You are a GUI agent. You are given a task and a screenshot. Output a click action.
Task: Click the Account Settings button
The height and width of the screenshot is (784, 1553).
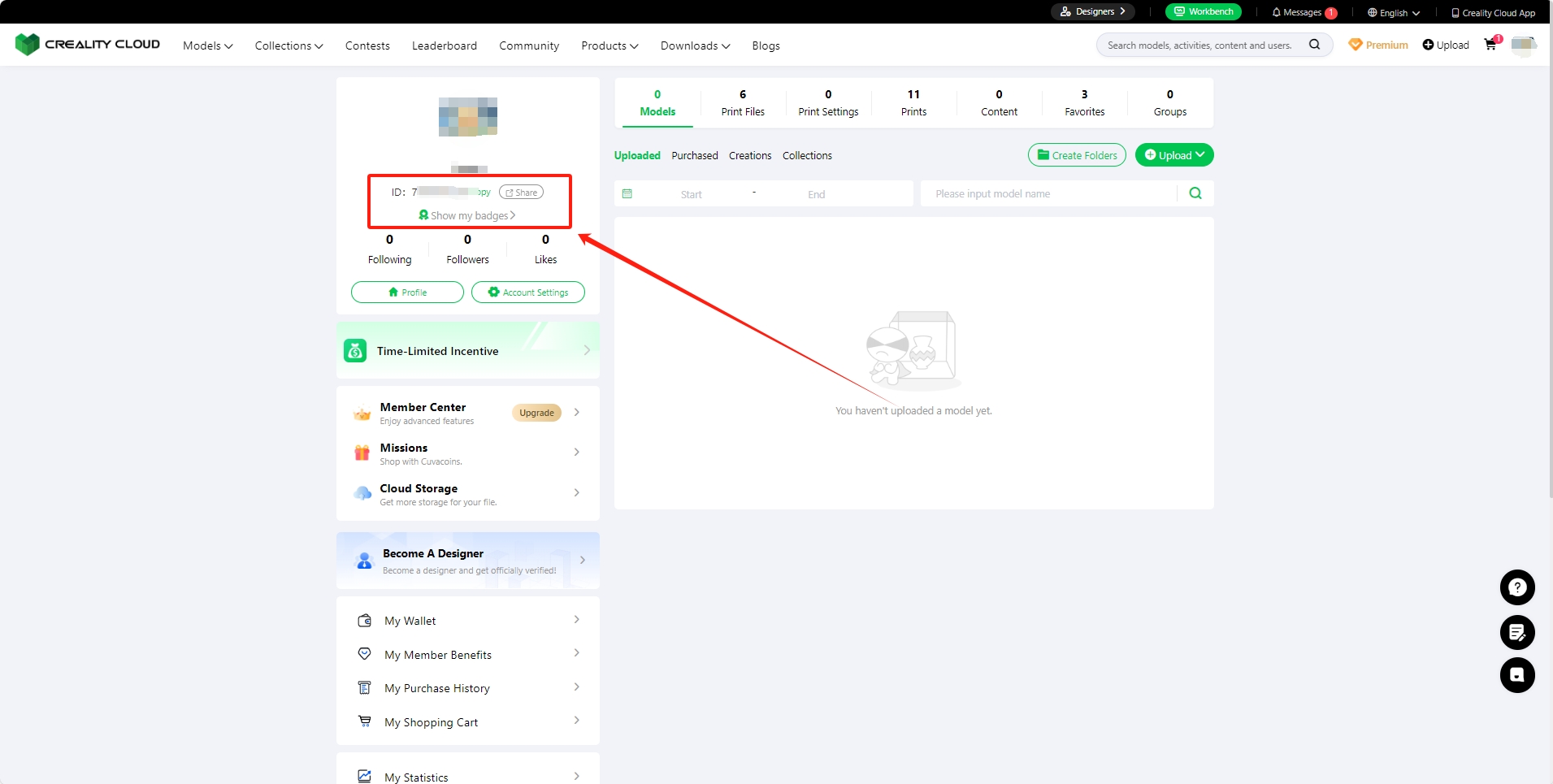click(527, 292)
